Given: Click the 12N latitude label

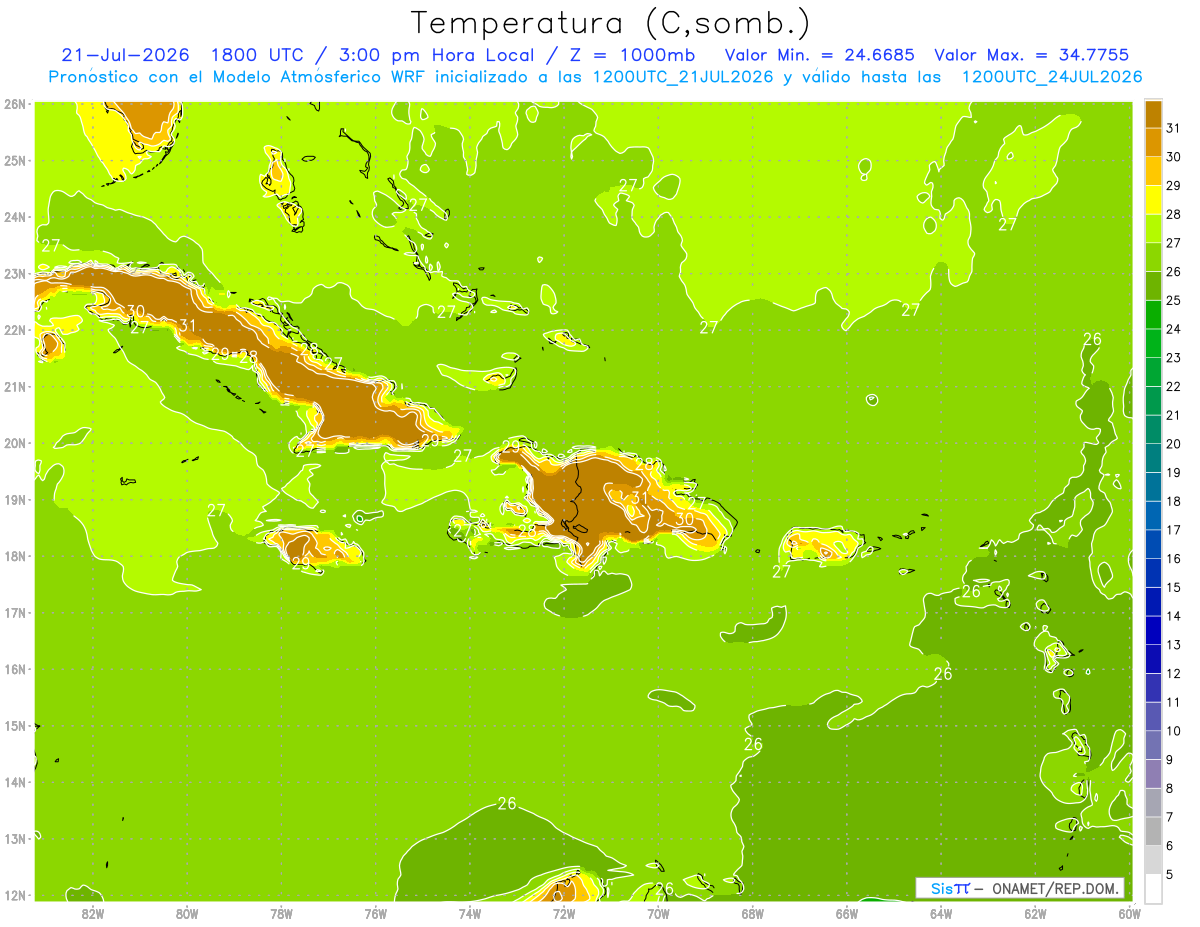Looking at the screenshot, I should click(14, 895).
